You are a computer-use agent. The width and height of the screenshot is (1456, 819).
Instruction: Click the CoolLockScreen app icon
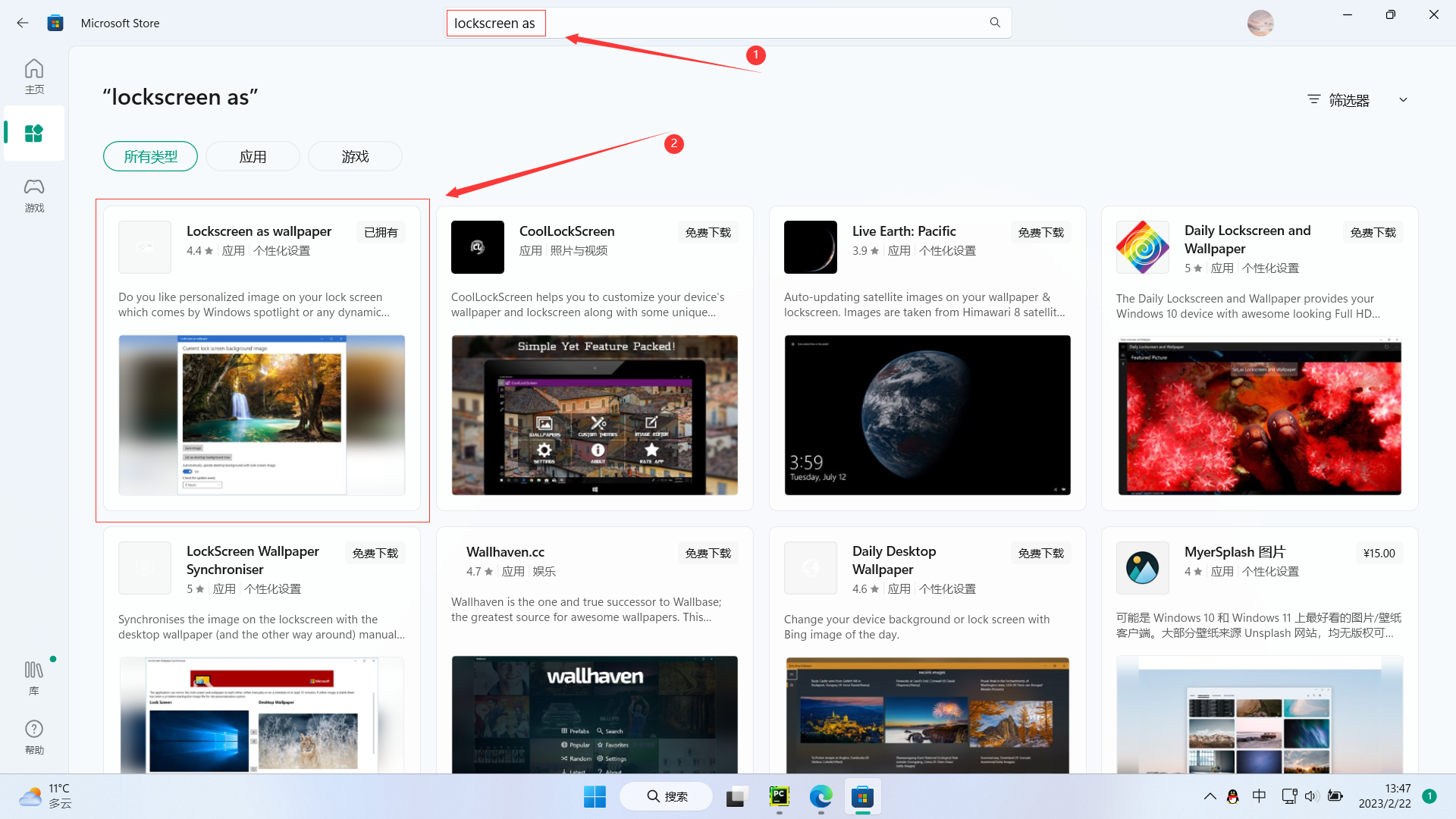[478, 247]
